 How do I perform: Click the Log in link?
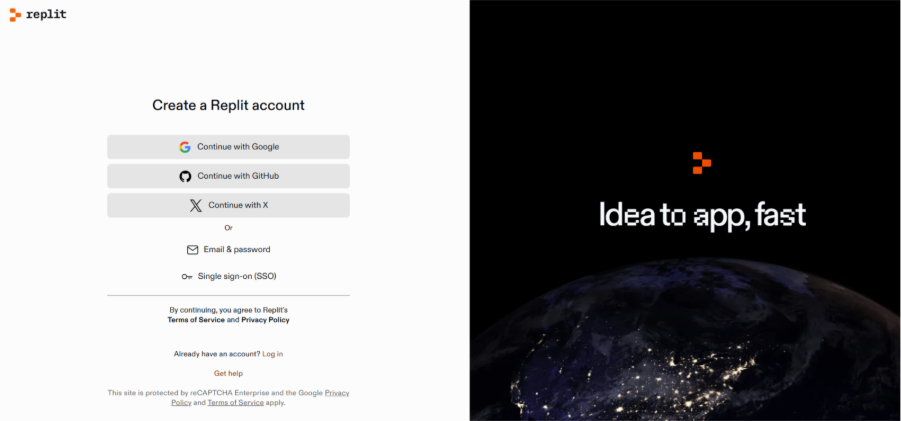coord(272,354)
